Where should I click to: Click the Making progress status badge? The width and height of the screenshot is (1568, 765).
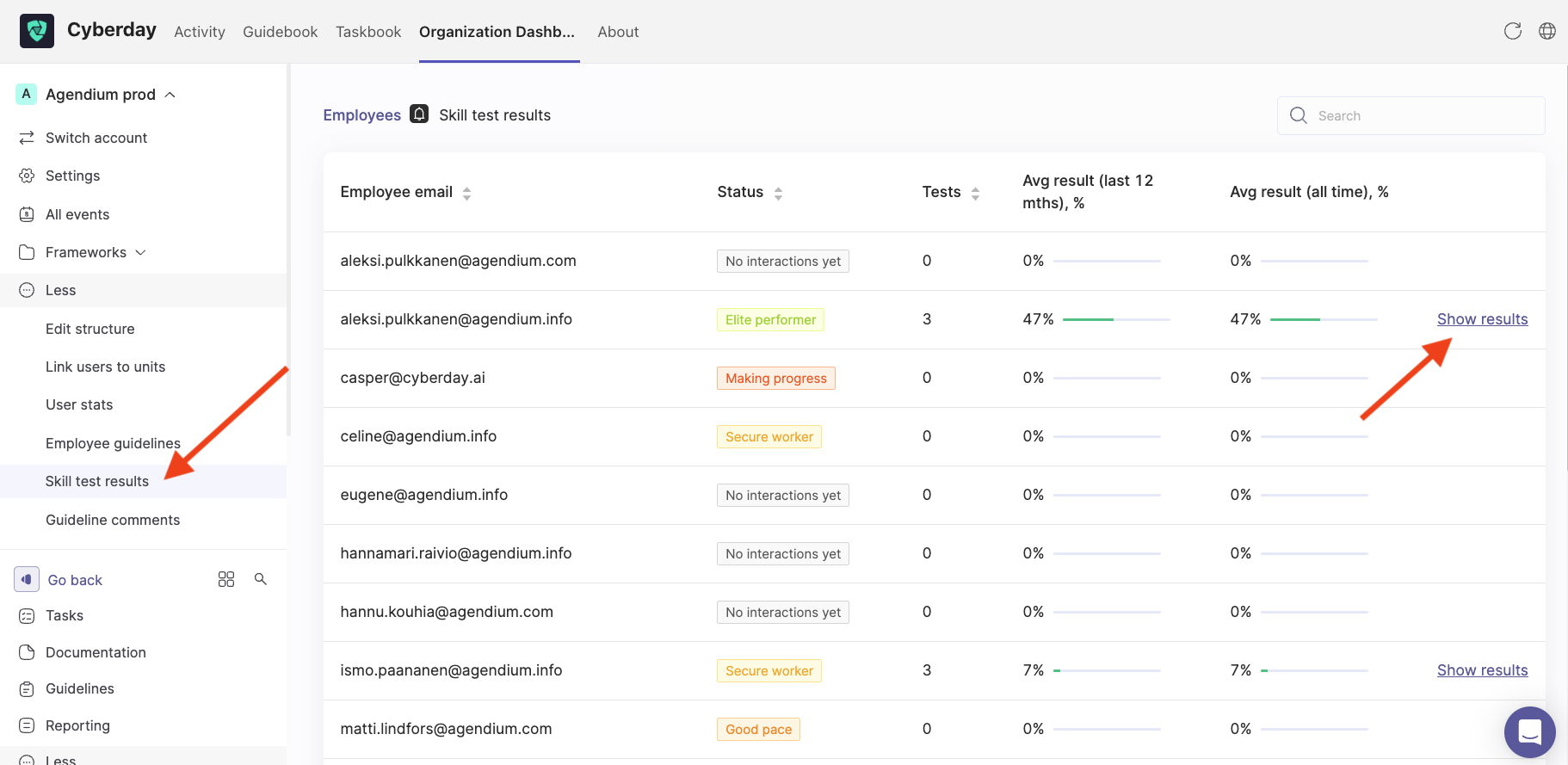click(x=776, y=379)
